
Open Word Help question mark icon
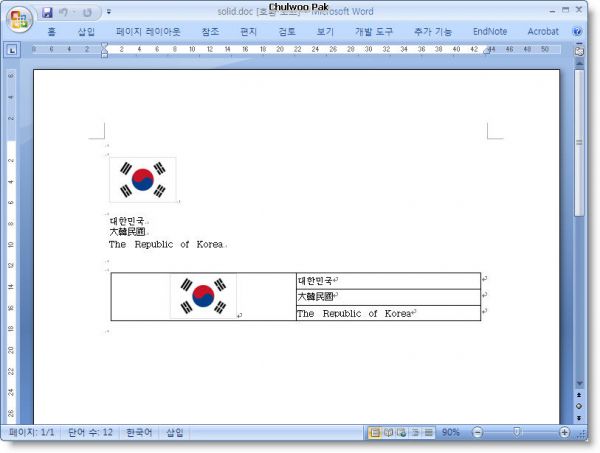click(577, 31)
